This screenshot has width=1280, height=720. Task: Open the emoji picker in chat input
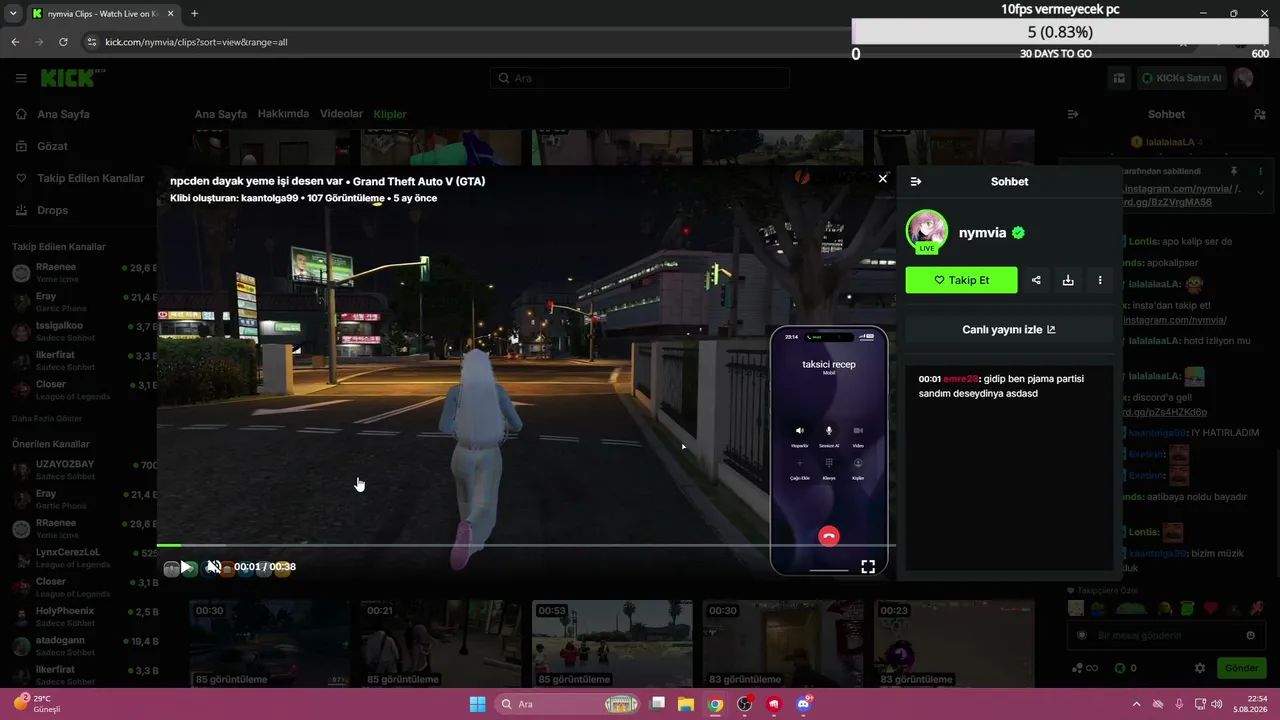[1250, 635]
